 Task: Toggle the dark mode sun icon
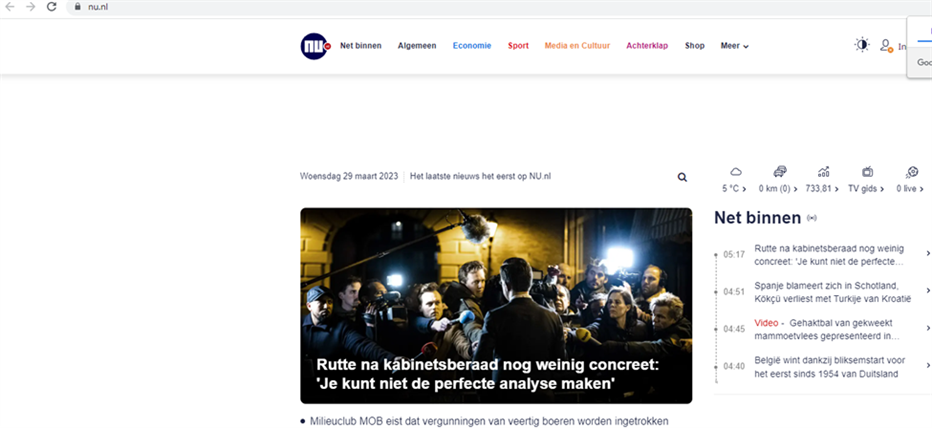click(862, 45)
